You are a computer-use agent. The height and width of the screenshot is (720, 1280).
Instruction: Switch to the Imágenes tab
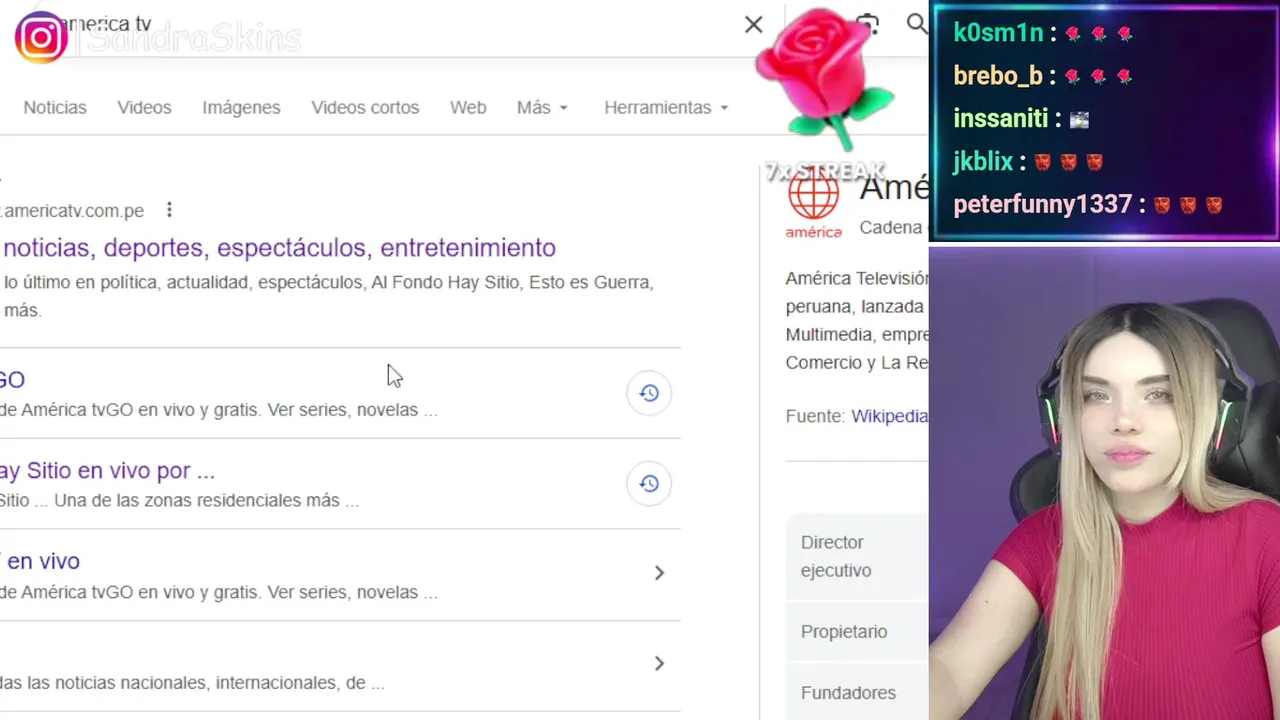click(241, 107)
